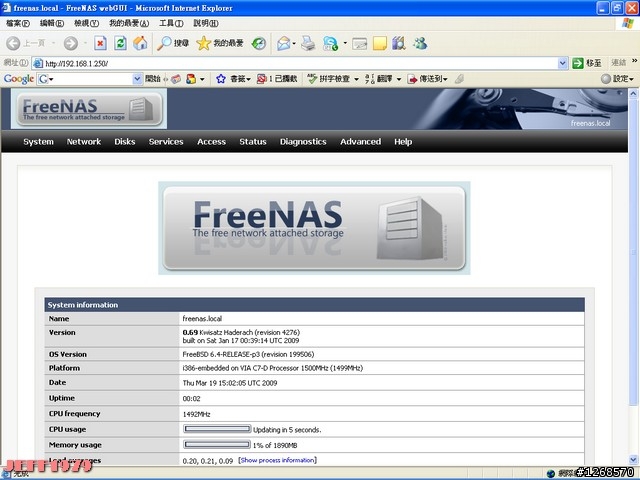Screen dimensions: 640x480
Task: Open the Research books icon
Action: 399,43
